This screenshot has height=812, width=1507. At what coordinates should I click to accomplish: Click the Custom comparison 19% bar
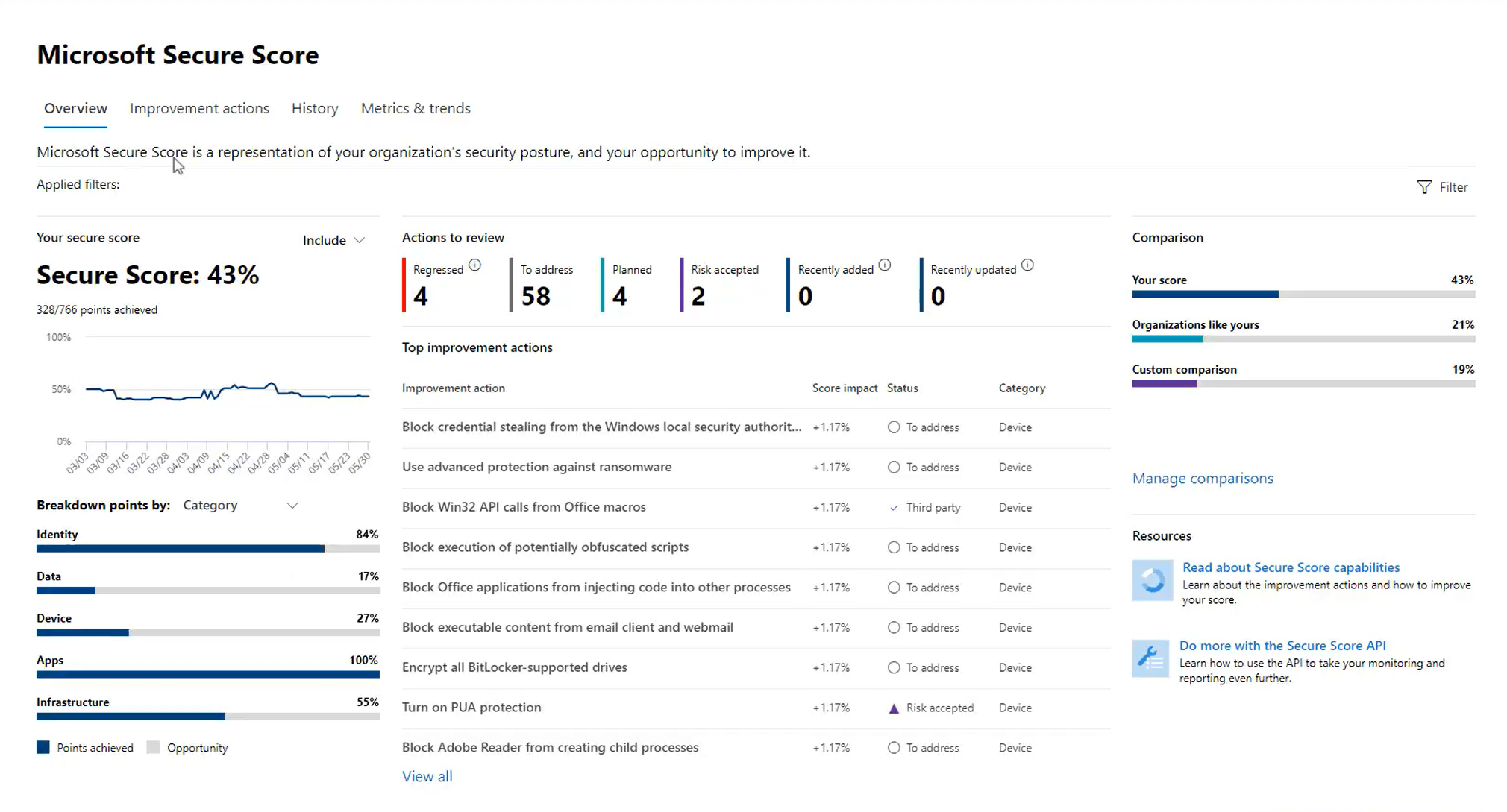coord(1303,383)
